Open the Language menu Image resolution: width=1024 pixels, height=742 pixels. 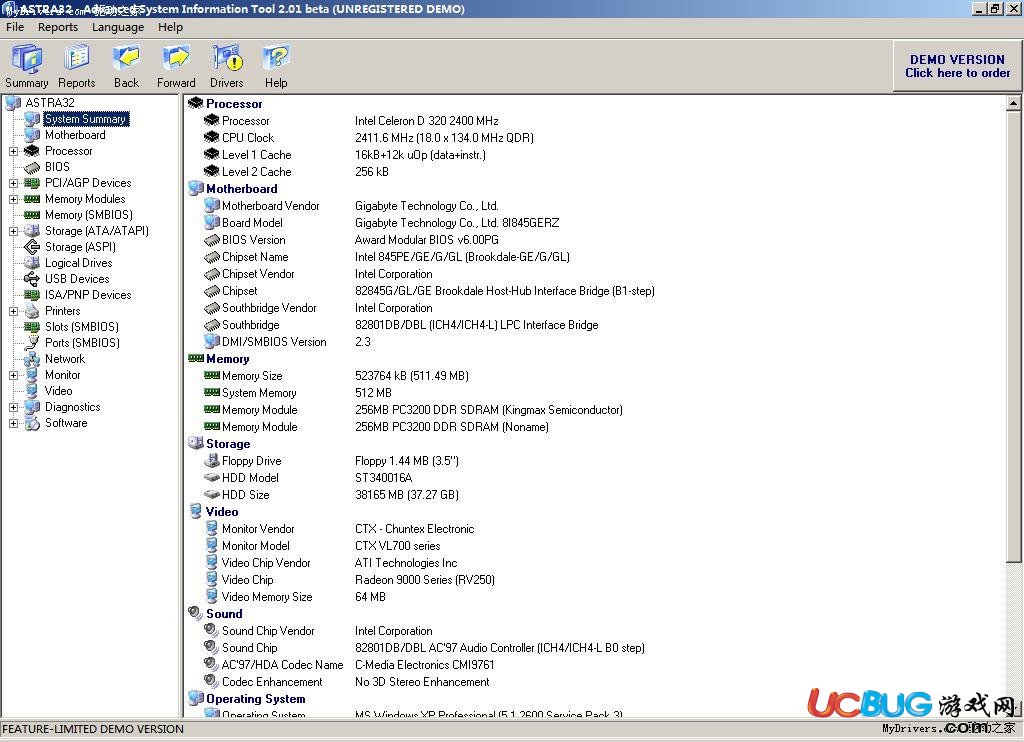[118, 27]
